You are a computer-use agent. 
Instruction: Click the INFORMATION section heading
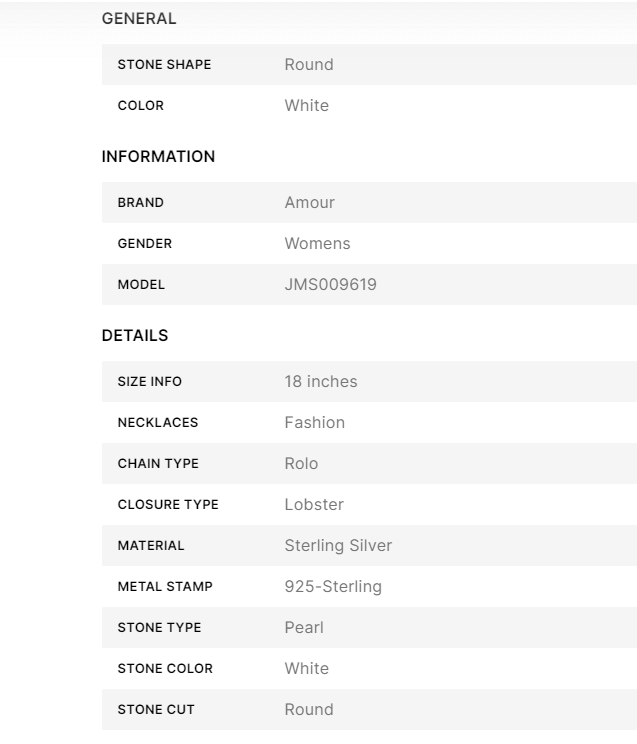point(158,157)
